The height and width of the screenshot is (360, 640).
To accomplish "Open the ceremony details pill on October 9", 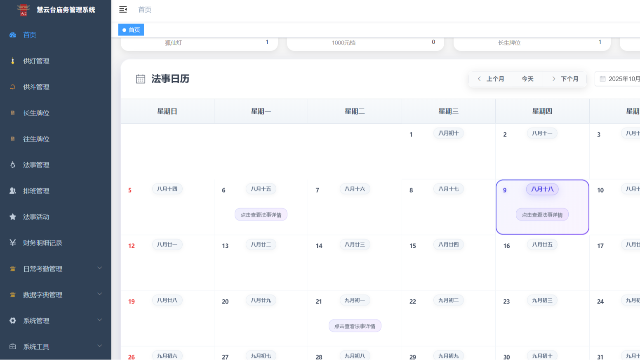I will point(542,215).
